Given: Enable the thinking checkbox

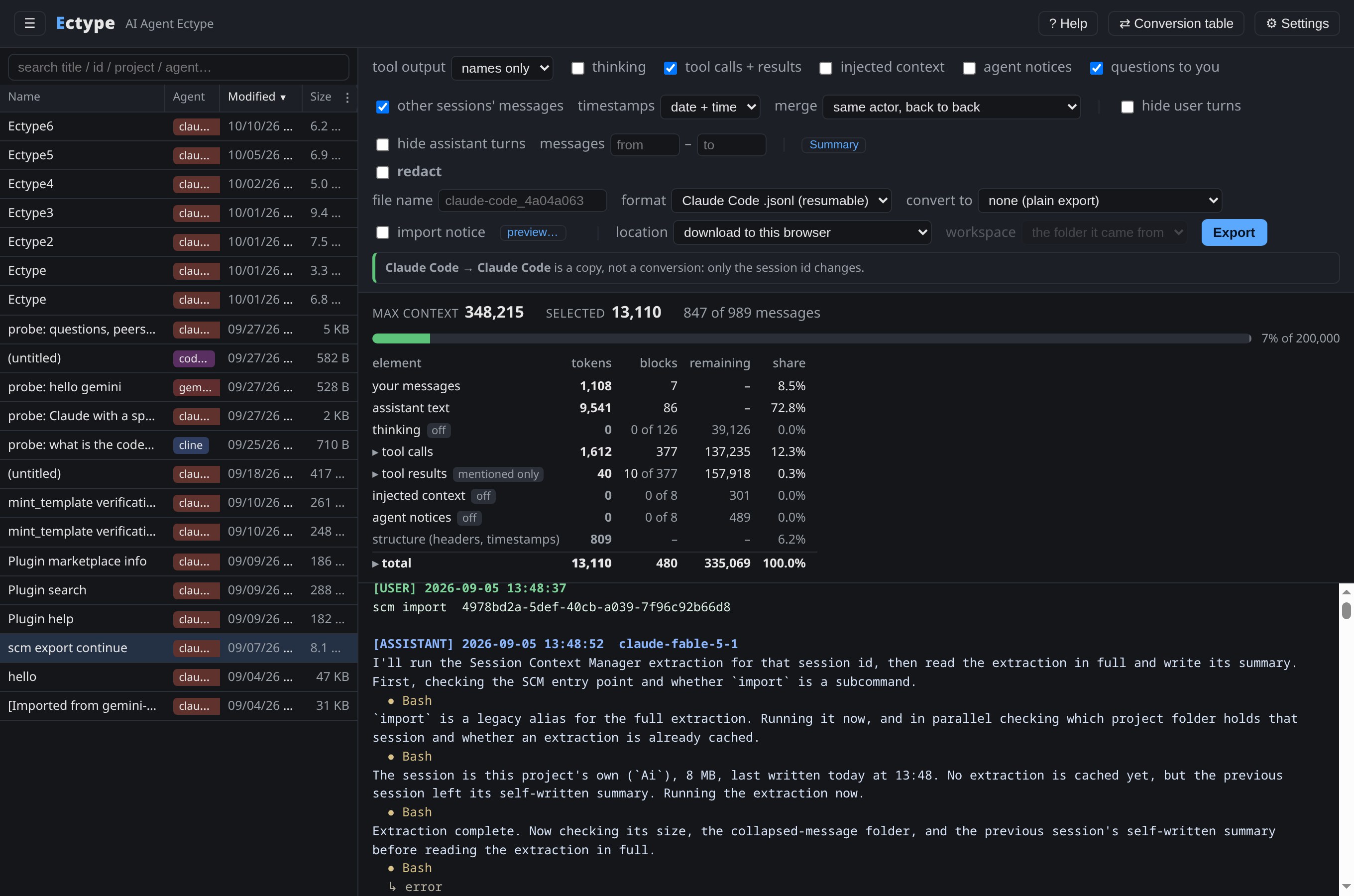Looking at the screenshot, I should 577,68.
